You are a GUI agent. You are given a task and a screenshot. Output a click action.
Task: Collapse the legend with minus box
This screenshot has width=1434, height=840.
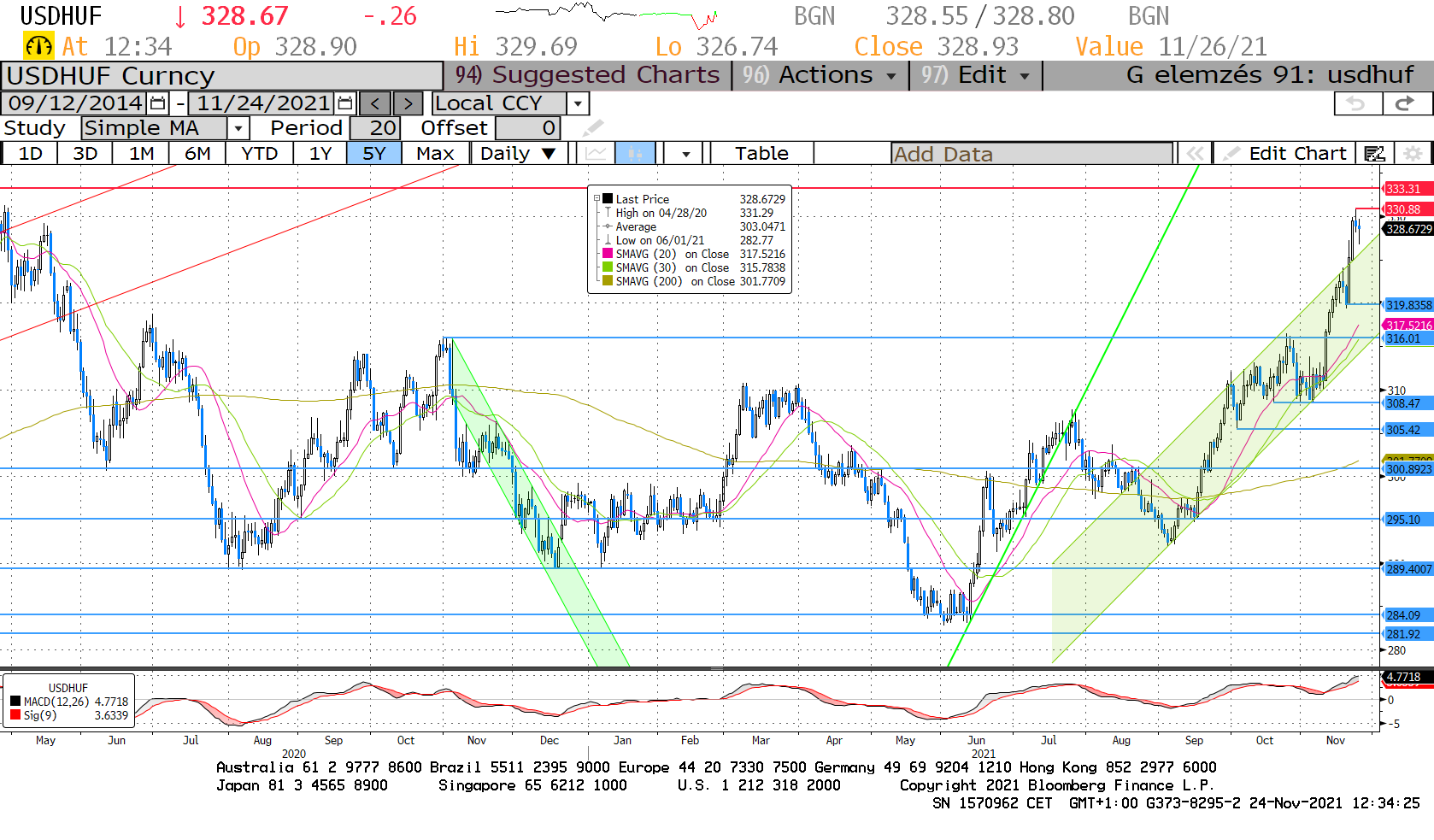click(597, 199)
